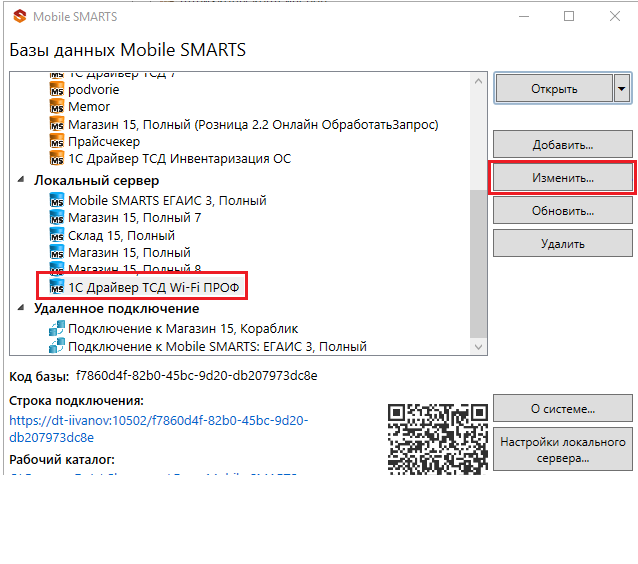Click the Обновить... button
This screenshot has height=564, width=638.
563,210
